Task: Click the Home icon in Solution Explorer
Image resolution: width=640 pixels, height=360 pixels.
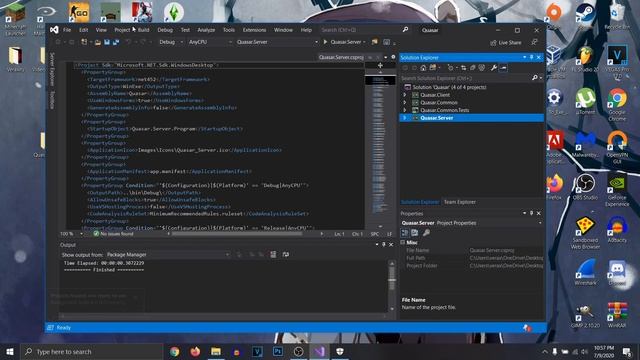Action: pos(423,68)
